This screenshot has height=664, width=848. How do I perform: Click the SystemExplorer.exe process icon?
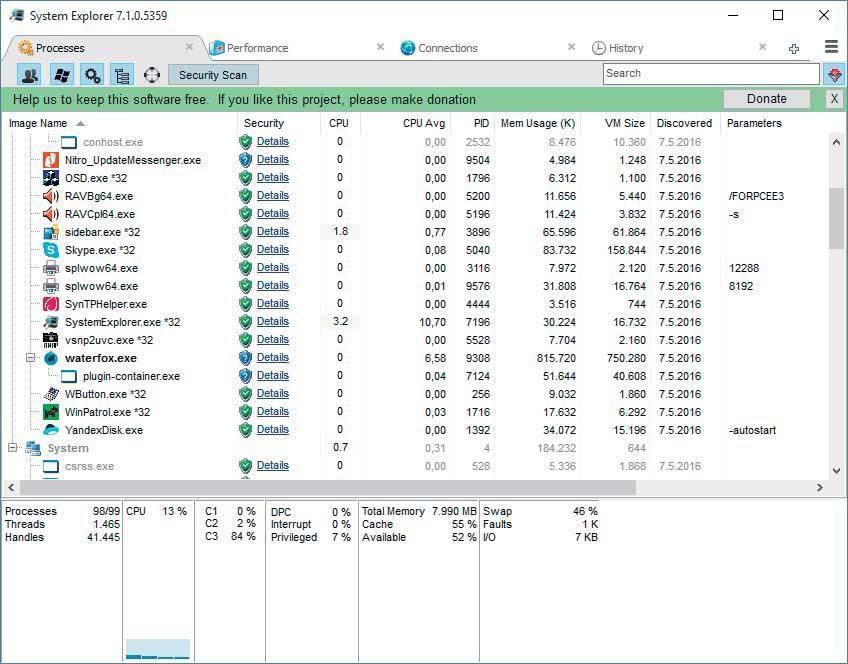(51, 322)
